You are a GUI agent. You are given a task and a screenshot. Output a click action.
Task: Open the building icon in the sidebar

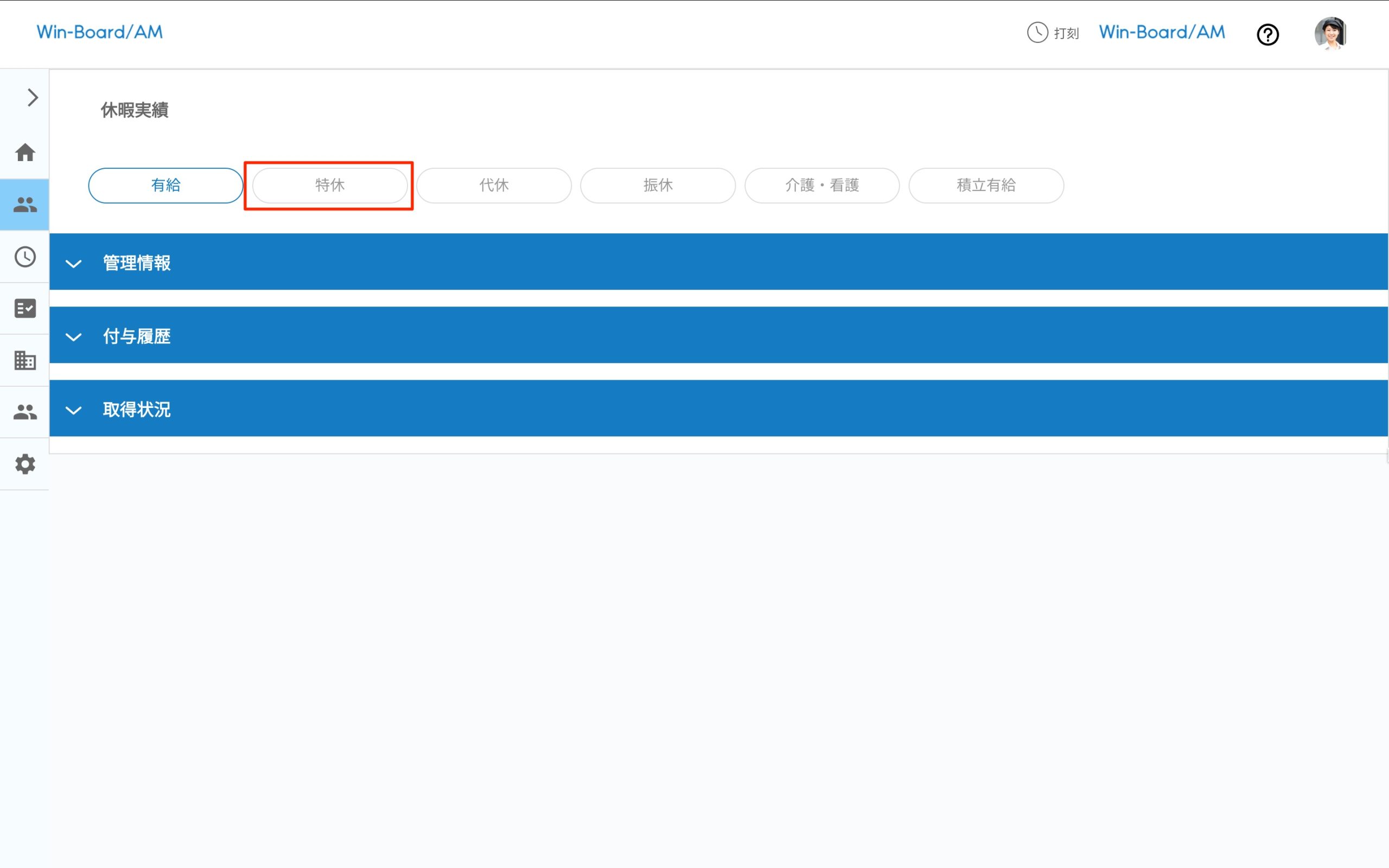24,361
